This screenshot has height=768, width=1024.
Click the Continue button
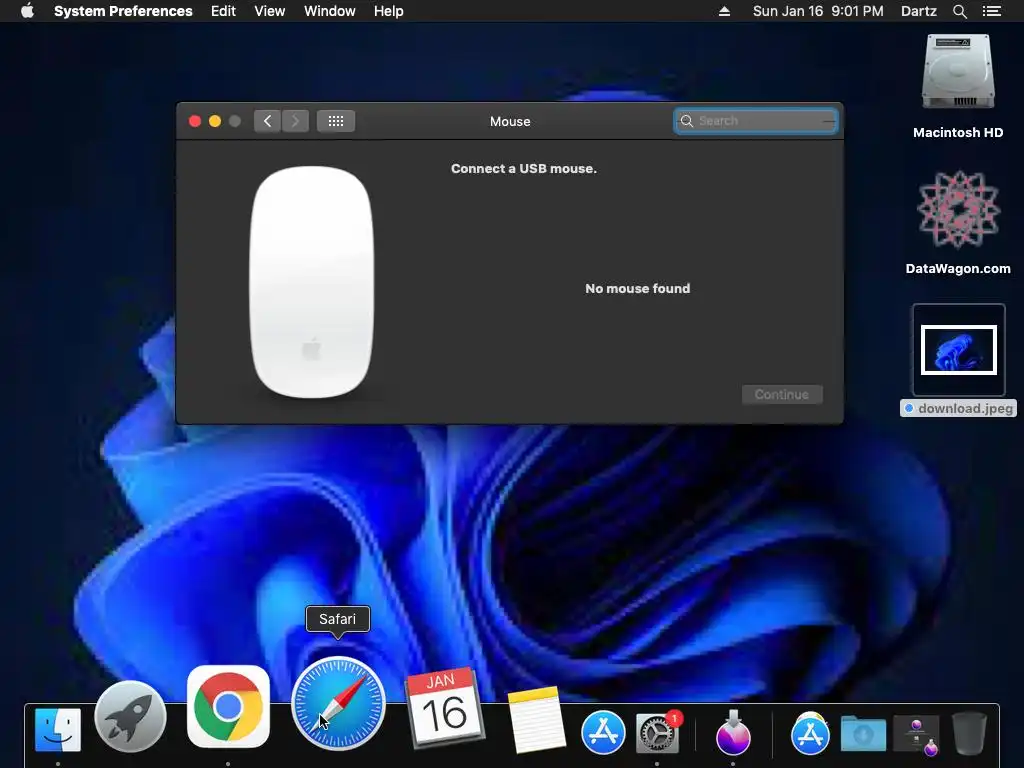[782, 394]
